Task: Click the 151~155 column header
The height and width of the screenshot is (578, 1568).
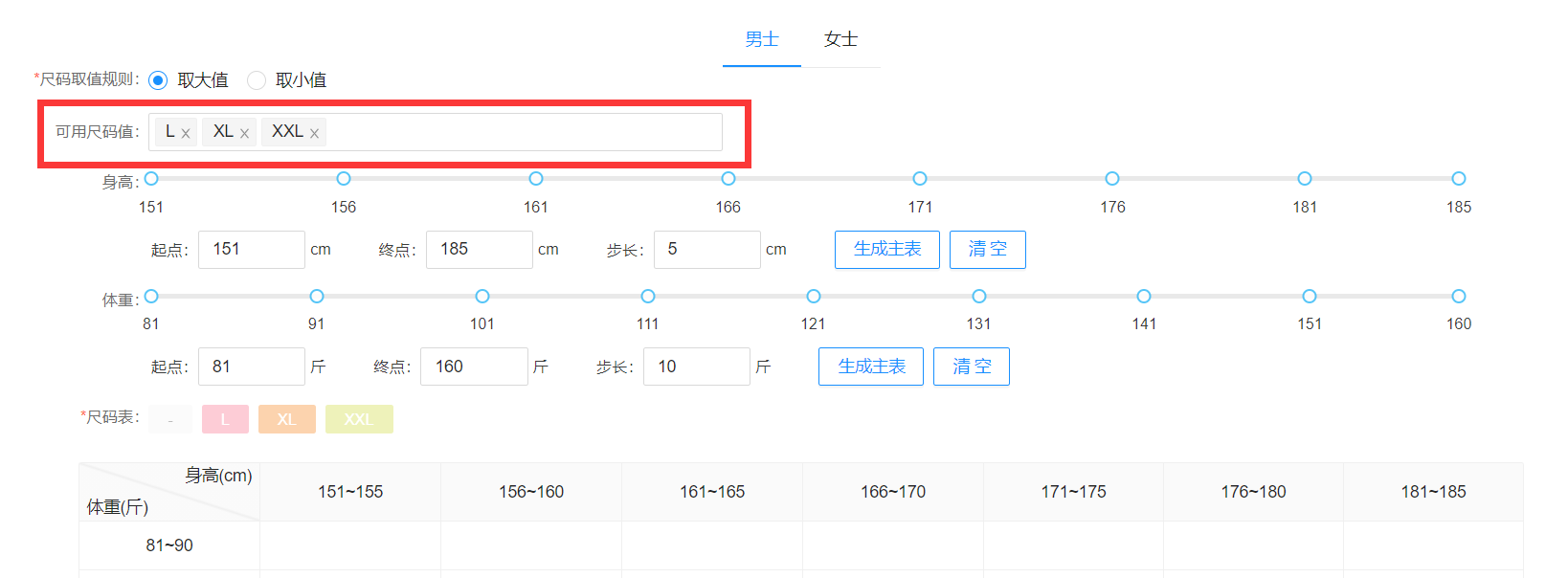Action: [350, 492]
